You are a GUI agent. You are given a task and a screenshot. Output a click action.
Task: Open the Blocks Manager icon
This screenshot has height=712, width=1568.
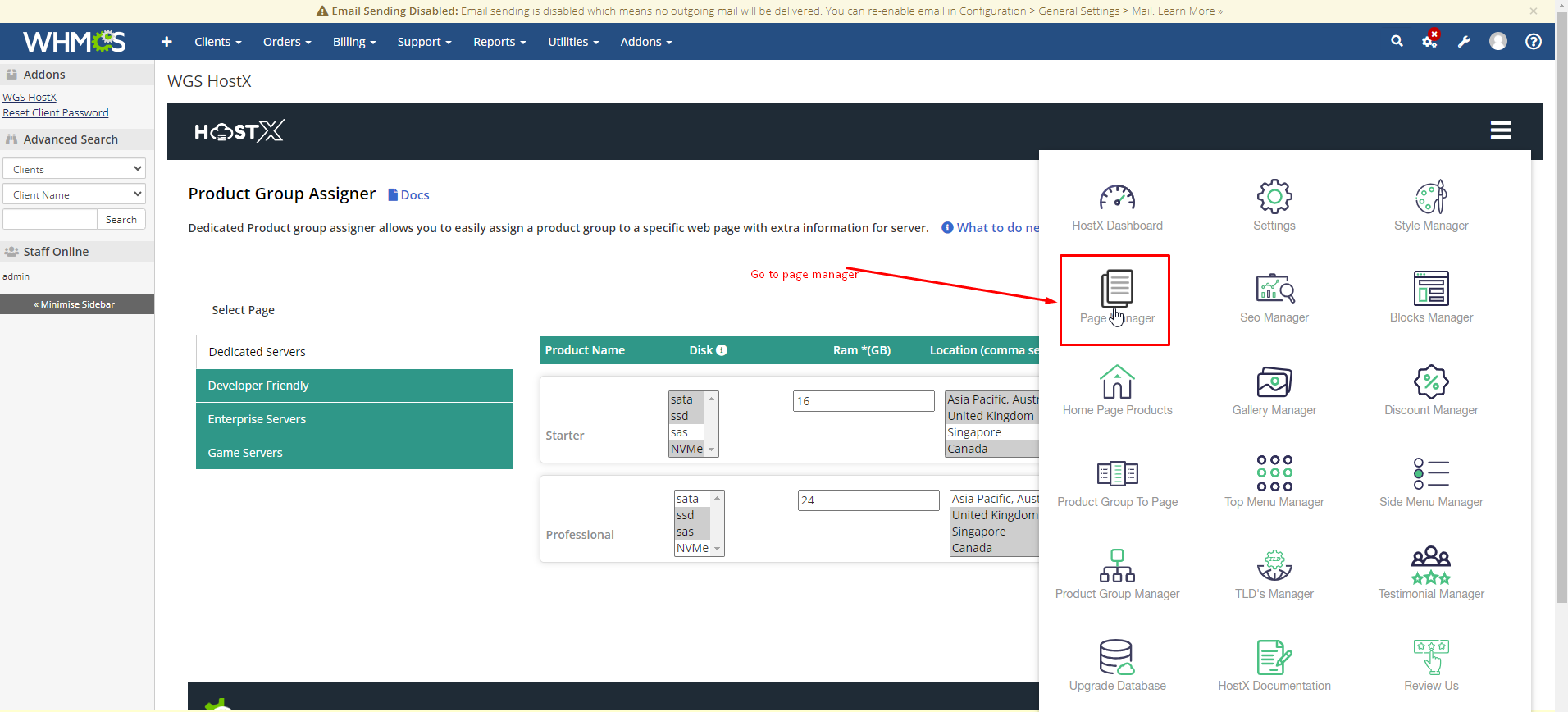point(1430,290)
